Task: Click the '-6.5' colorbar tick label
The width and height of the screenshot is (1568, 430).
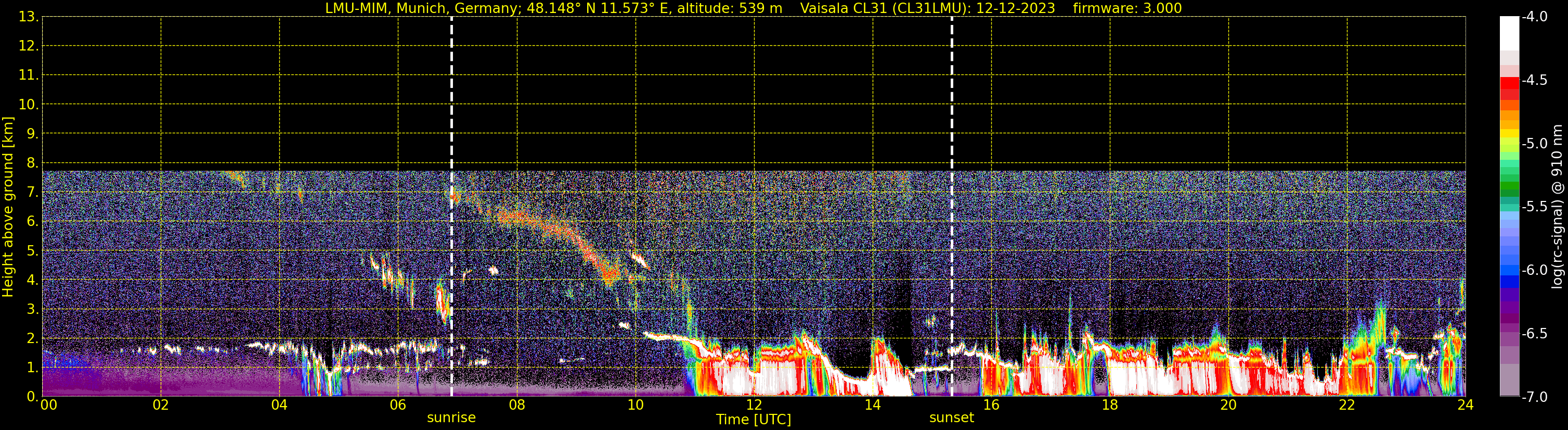Action: [x=1534, y=334]
